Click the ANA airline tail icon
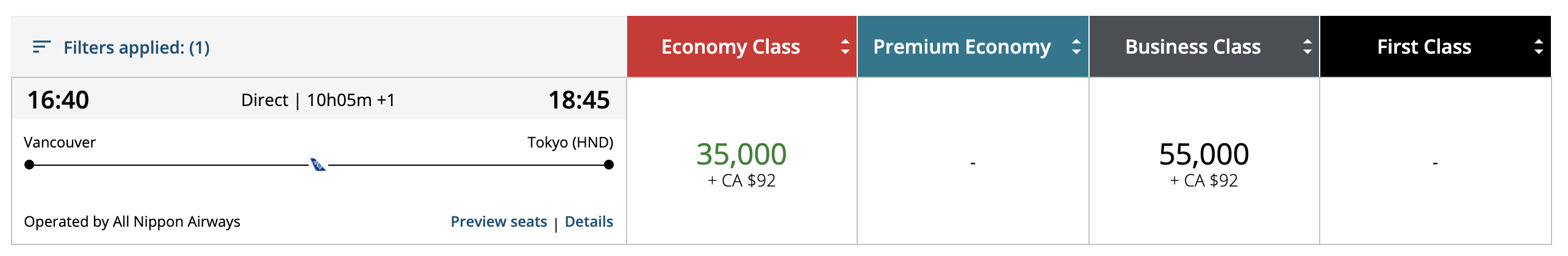 318,165
